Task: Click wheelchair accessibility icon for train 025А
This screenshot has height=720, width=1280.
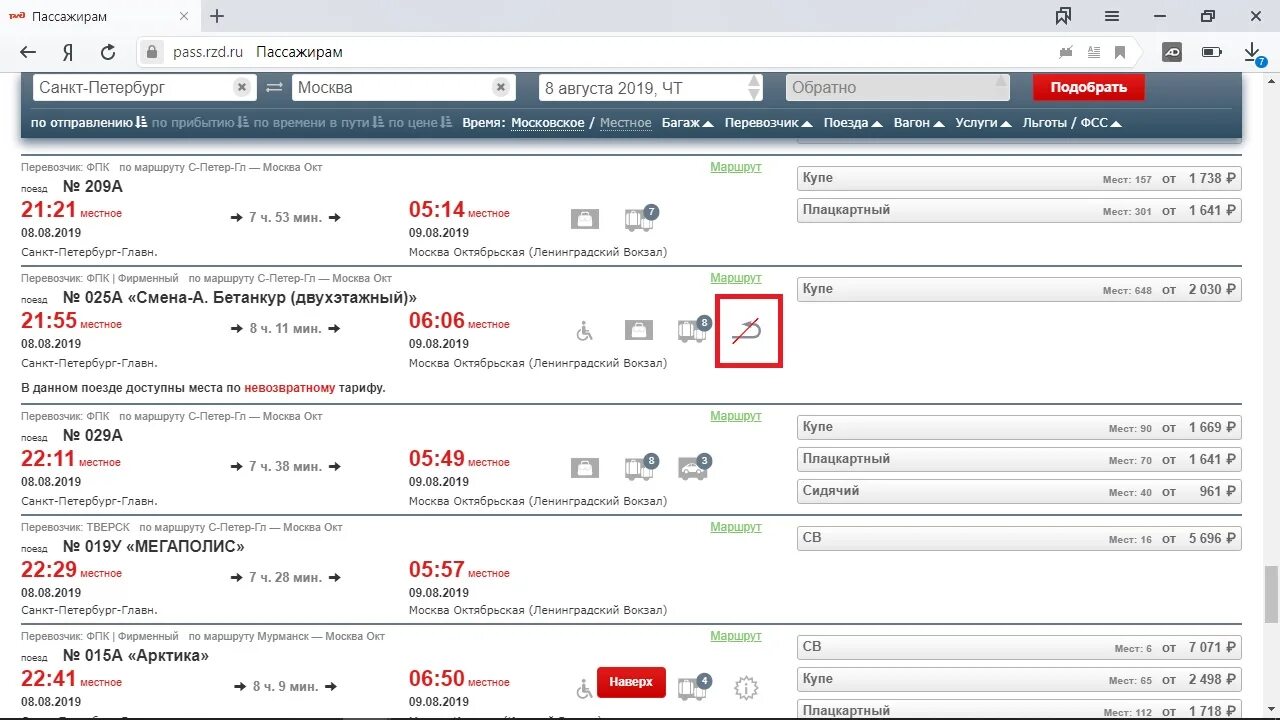Action: click(584, 329)
